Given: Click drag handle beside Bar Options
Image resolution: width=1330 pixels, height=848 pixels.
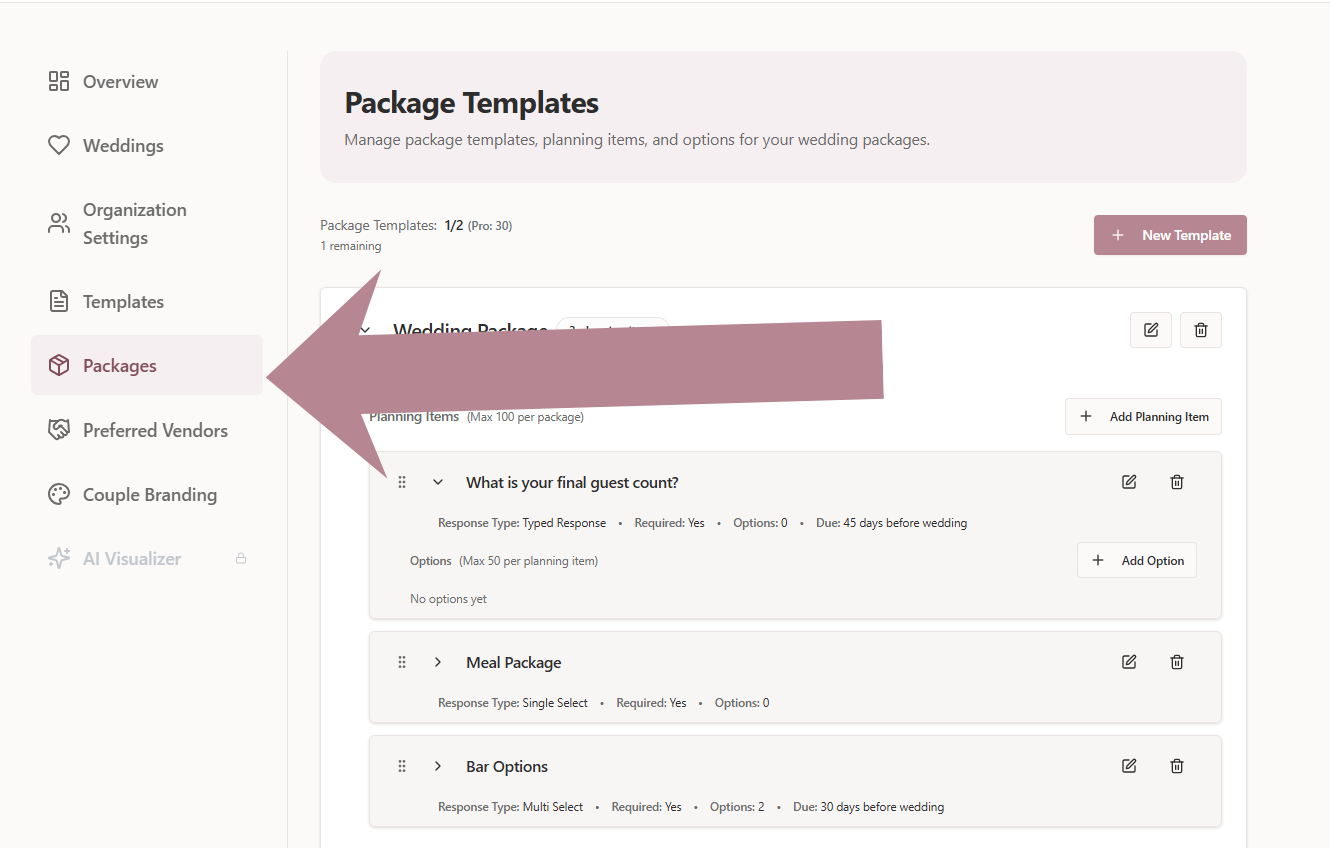Looking at the screenshot, I should click(x=402, y=766).
